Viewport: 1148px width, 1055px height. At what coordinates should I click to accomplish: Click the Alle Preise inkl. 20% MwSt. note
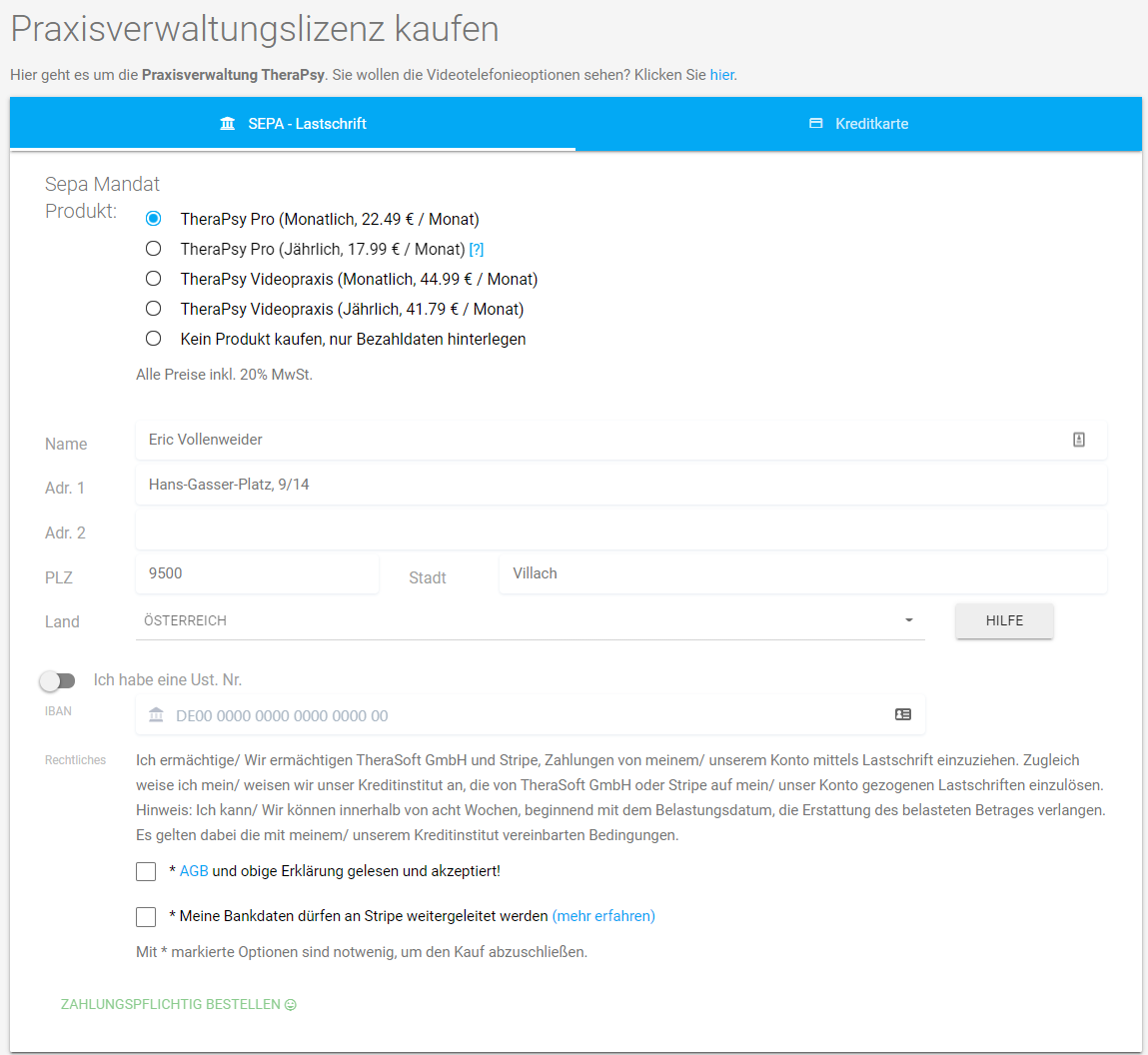click(x=224, y=374)
